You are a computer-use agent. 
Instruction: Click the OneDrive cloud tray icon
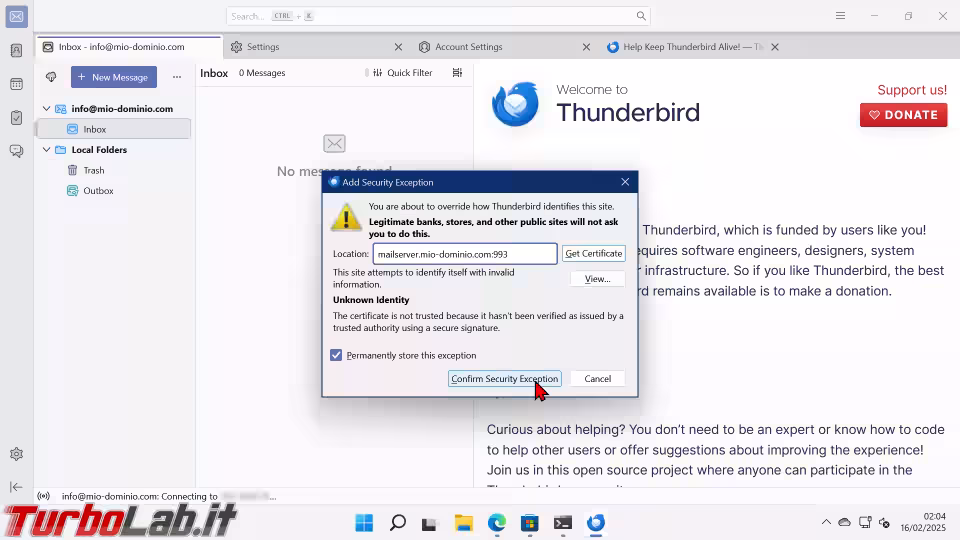point(845,522)
